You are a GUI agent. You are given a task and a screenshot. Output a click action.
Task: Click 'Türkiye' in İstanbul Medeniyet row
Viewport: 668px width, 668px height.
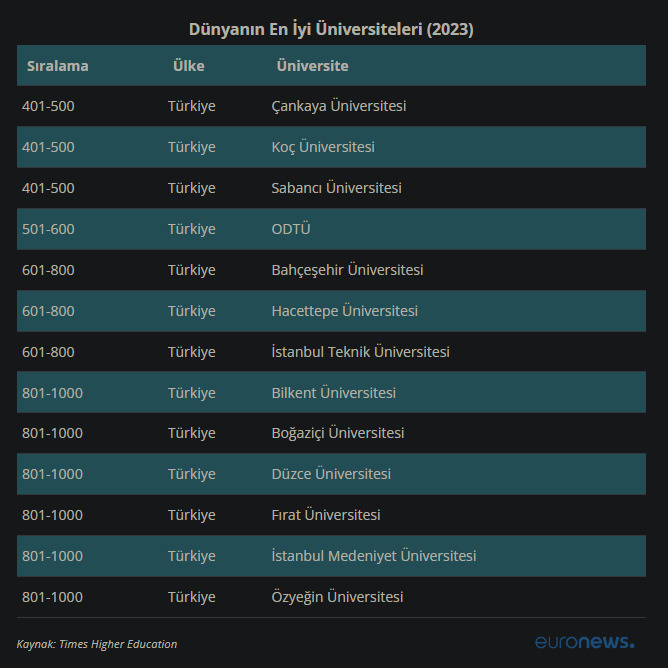tap(192, 556)
